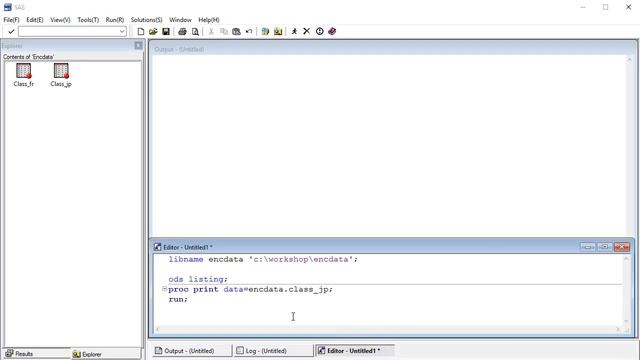The width and height of the screenshot is (640, 360).
Task: Submit program with running man icon
Action: [294, 31]
